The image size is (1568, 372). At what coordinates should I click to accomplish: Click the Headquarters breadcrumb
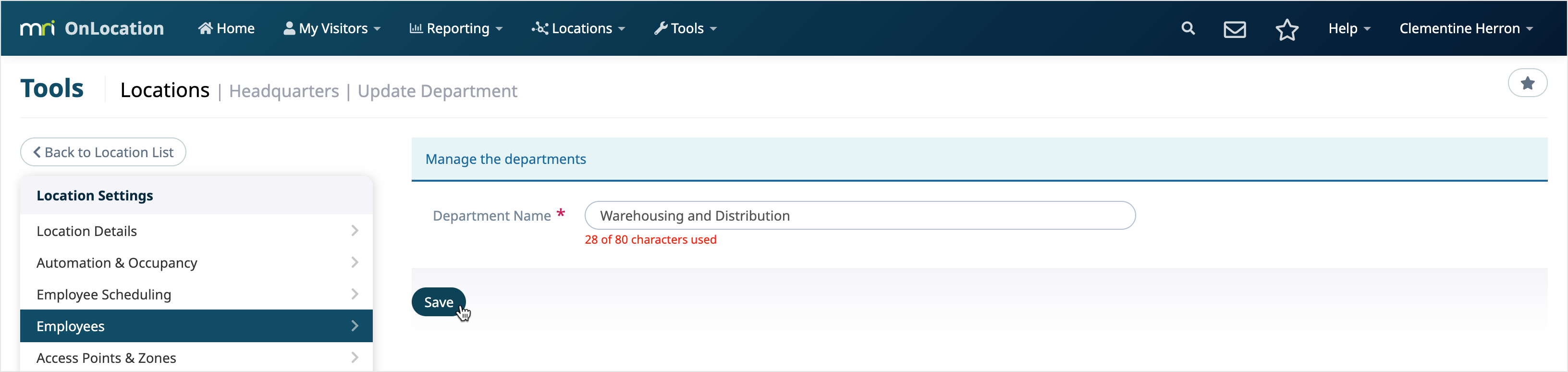pyautogui.click(x=283, y=91)
